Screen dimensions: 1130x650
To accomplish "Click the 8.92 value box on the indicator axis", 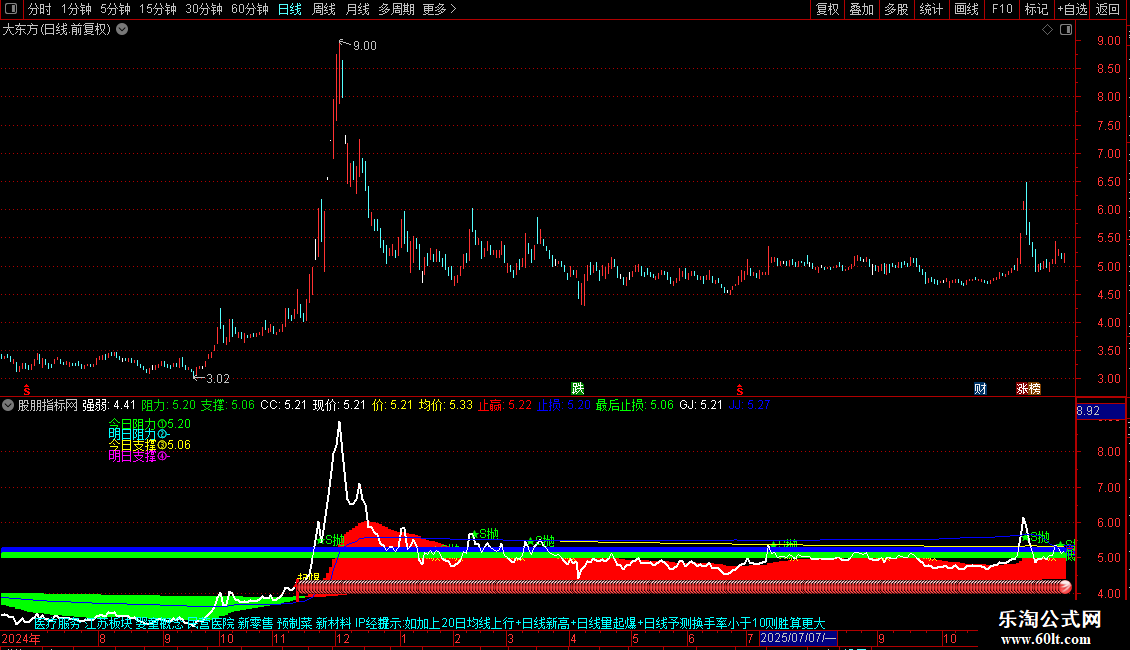I will click(1100, 411).
